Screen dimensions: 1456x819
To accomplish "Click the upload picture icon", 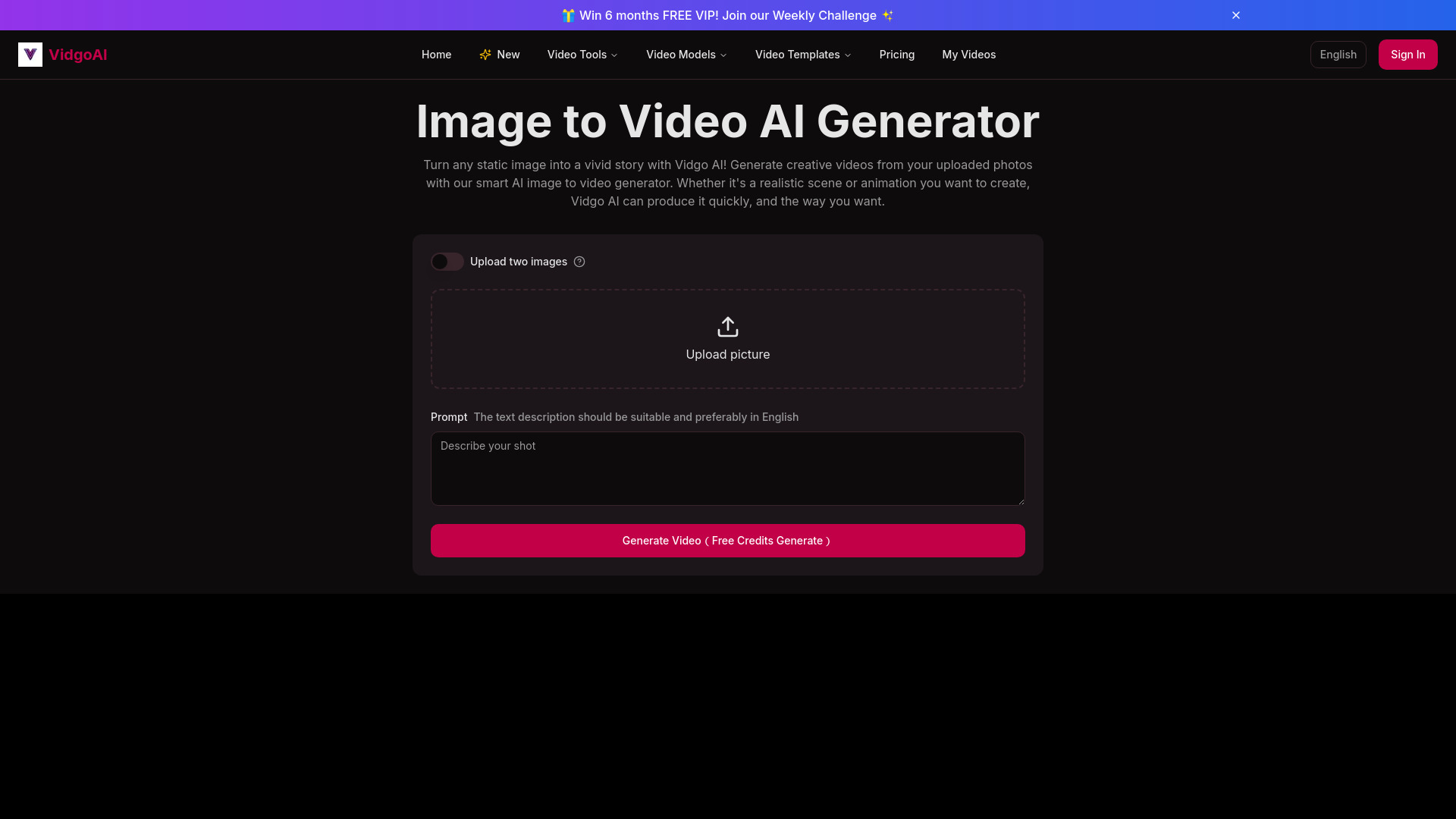I will tap(728, 326).
